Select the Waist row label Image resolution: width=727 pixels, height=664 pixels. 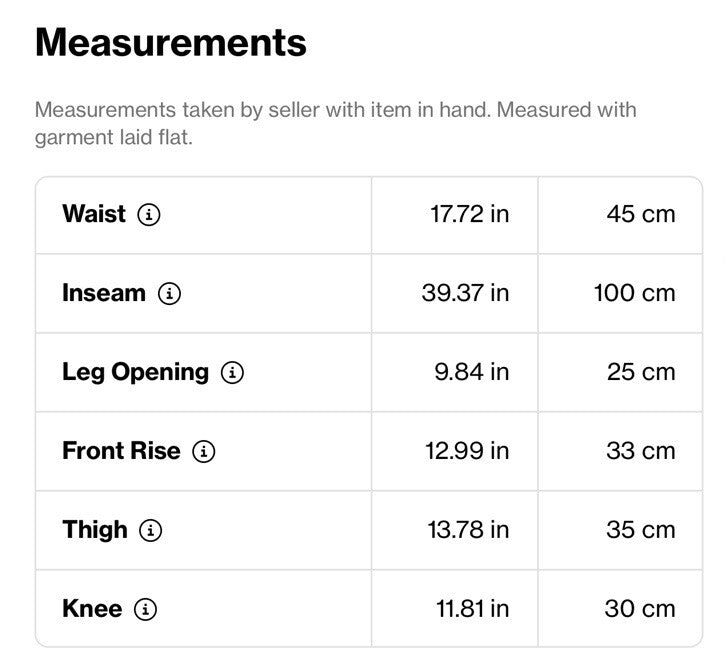pos(94,214)
